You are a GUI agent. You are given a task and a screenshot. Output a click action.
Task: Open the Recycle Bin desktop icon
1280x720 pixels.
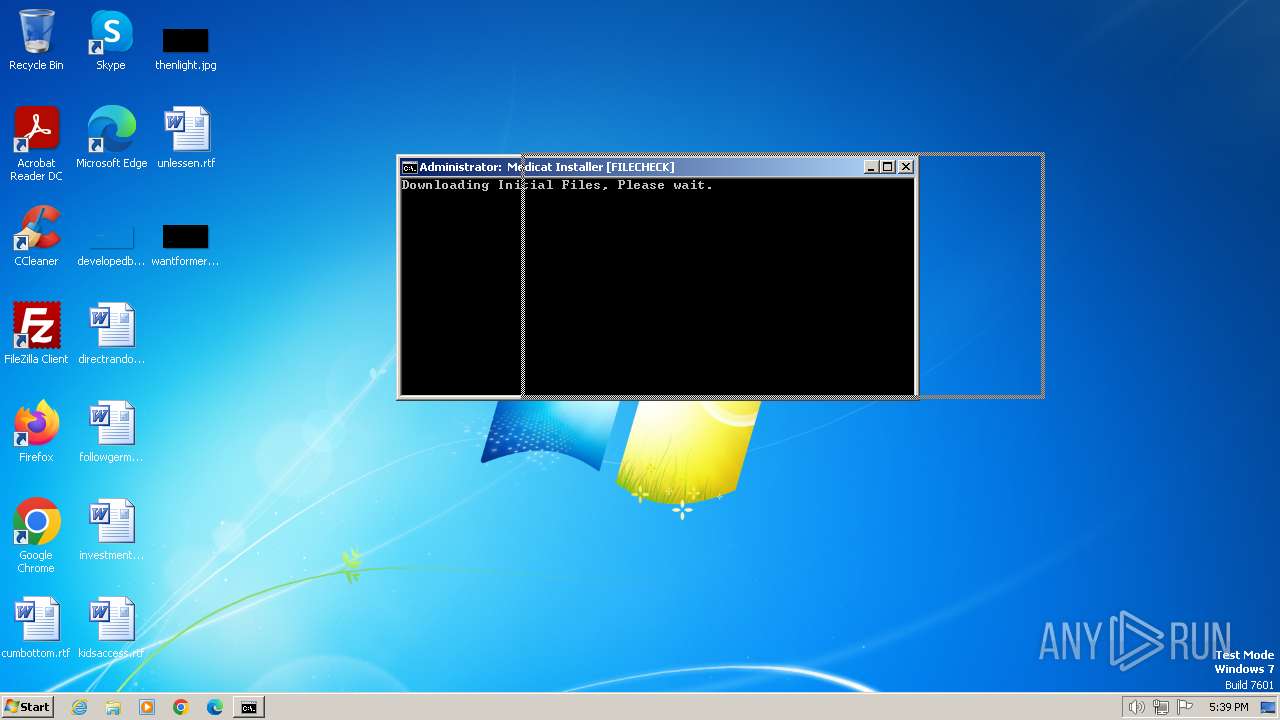click(36, 40)
